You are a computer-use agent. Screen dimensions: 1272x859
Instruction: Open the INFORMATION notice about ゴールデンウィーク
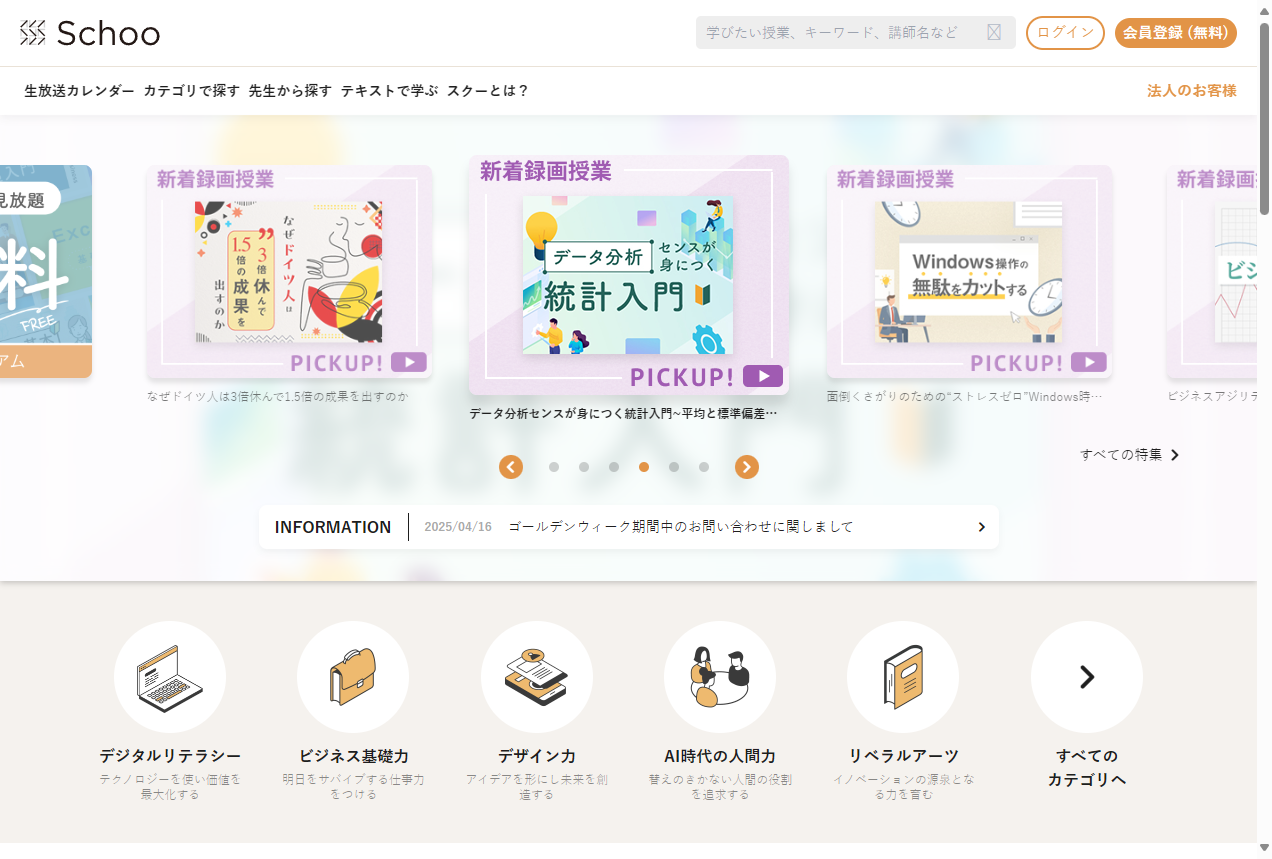680,527
